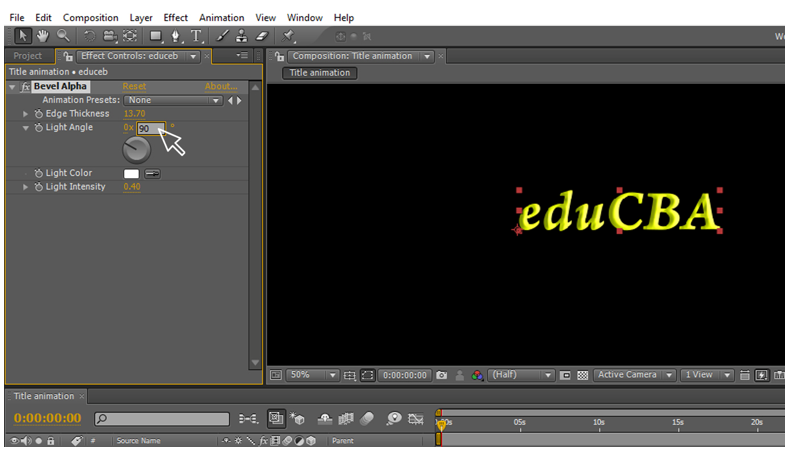788x450 pixels.
Task: Toggle the Composition panel lock
Action: click(x=279, y=56)
